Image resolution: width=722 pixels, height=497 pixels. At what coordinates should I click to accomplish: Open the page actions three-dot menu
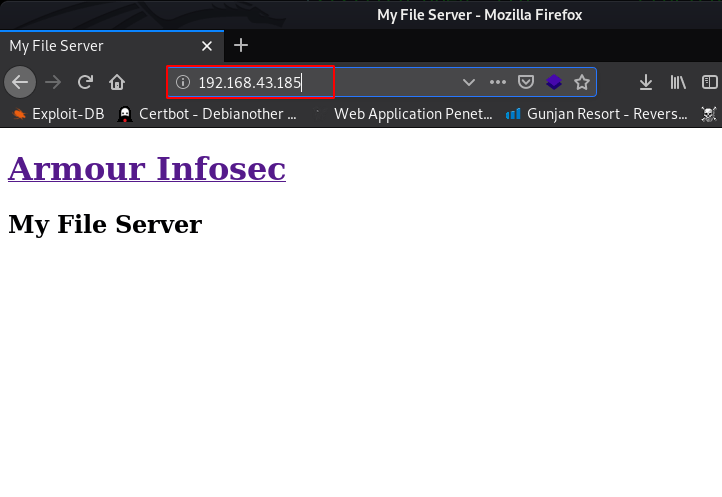(498, 82)
